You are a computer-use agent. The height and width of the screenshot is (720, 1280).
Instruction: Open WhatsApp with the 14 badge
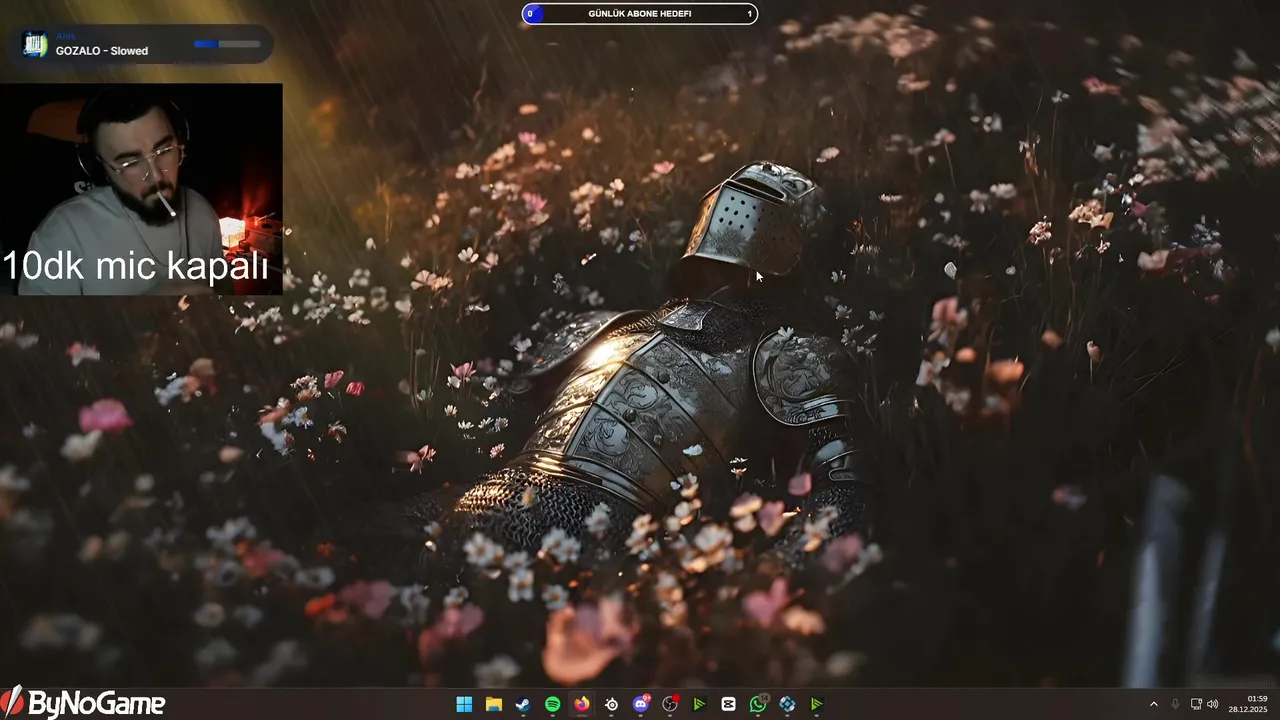tap(758, 704)
